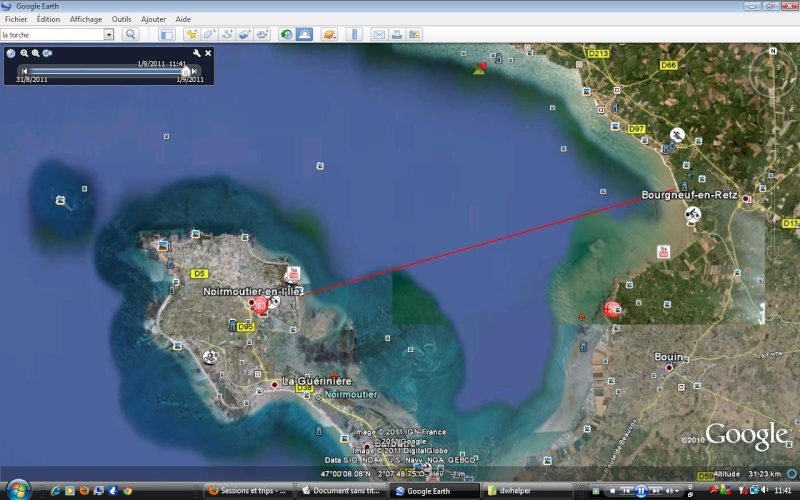This screenshot has height=500, width=800.
Task: Step time slider forward to end
Action: pos(194,71)
